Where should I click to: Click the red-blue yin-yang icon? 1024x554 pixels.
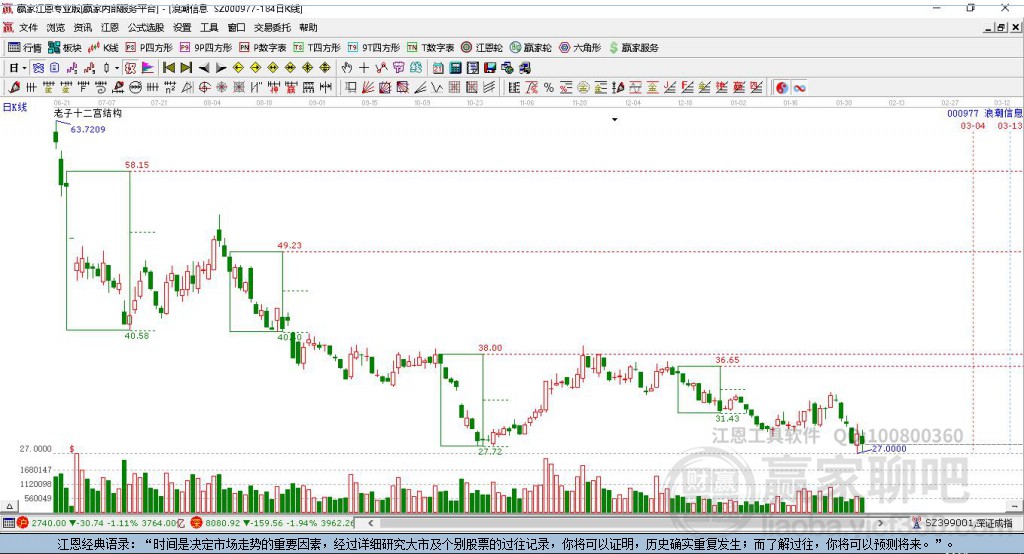pos(782,88)
